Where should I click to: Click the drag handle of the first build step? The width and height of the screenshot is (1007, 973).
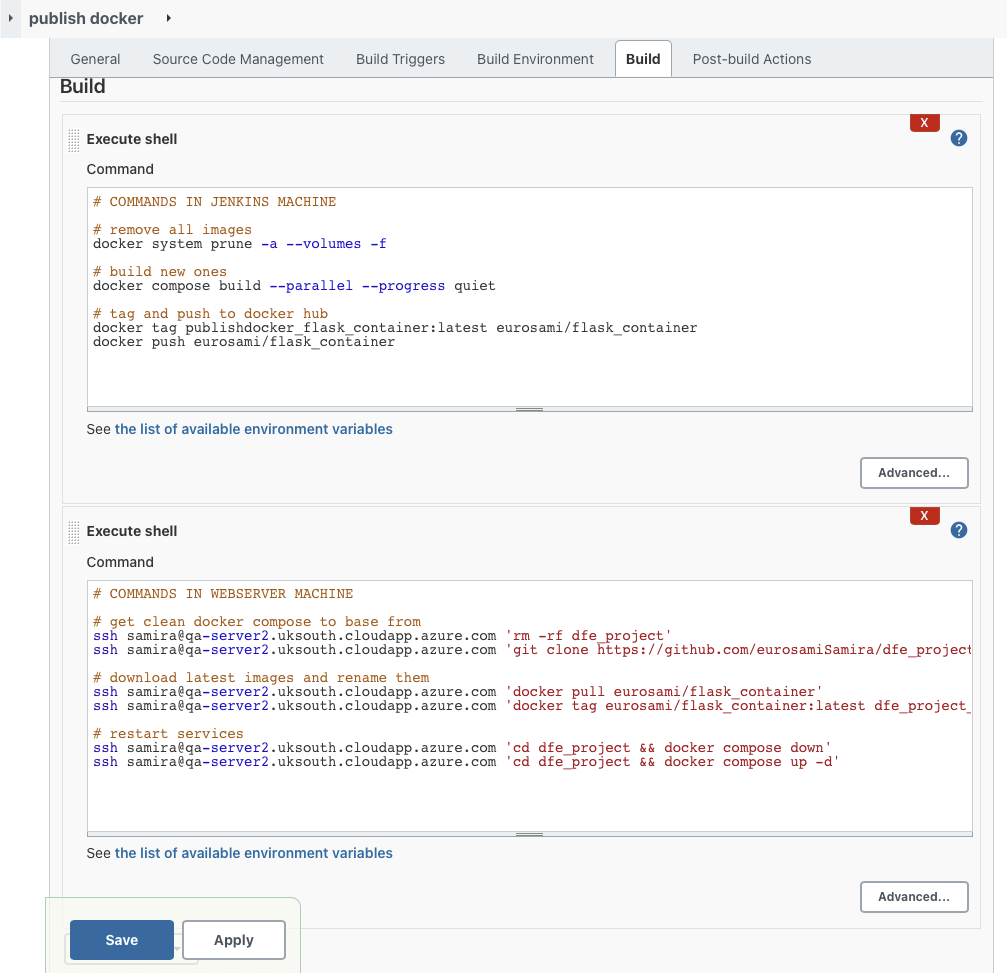coord(72,140)
